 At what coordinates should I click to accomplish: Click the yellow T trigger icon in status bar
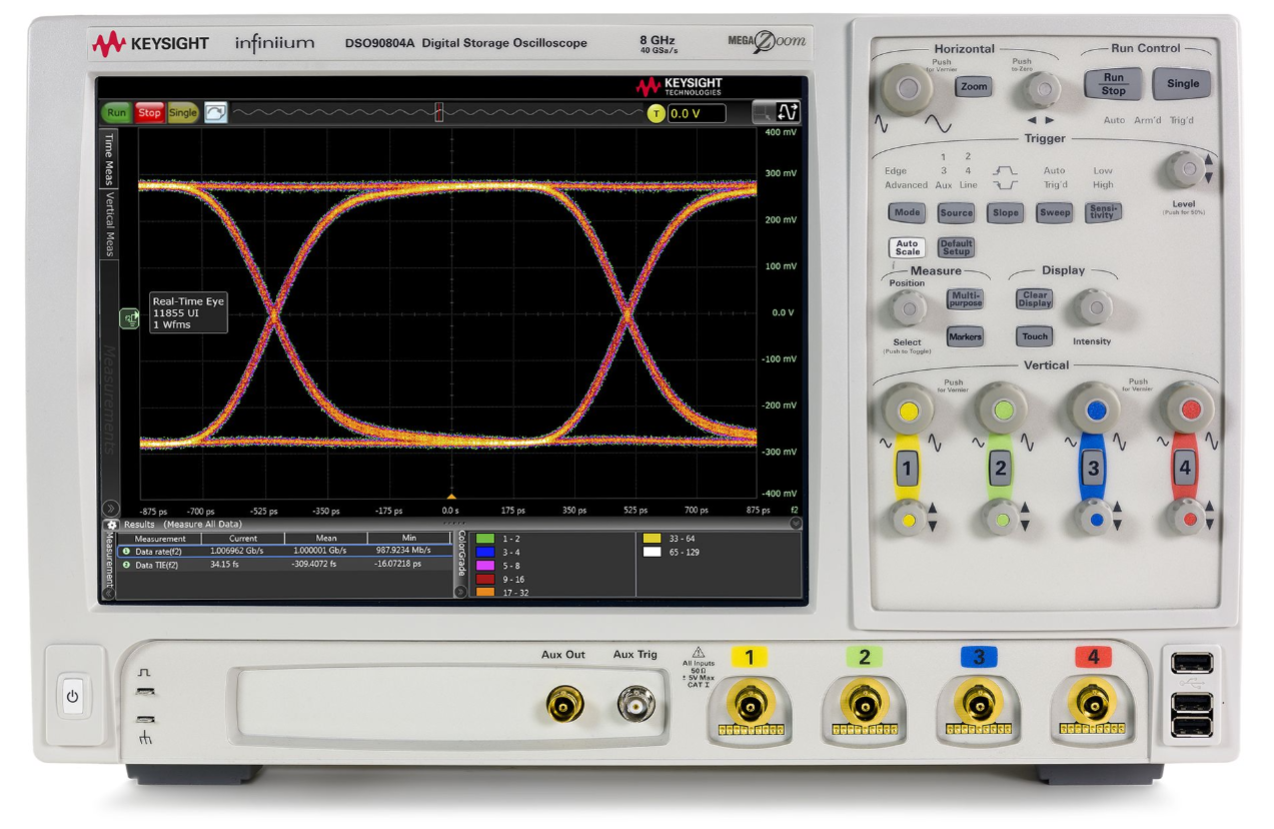click(657, 113)
